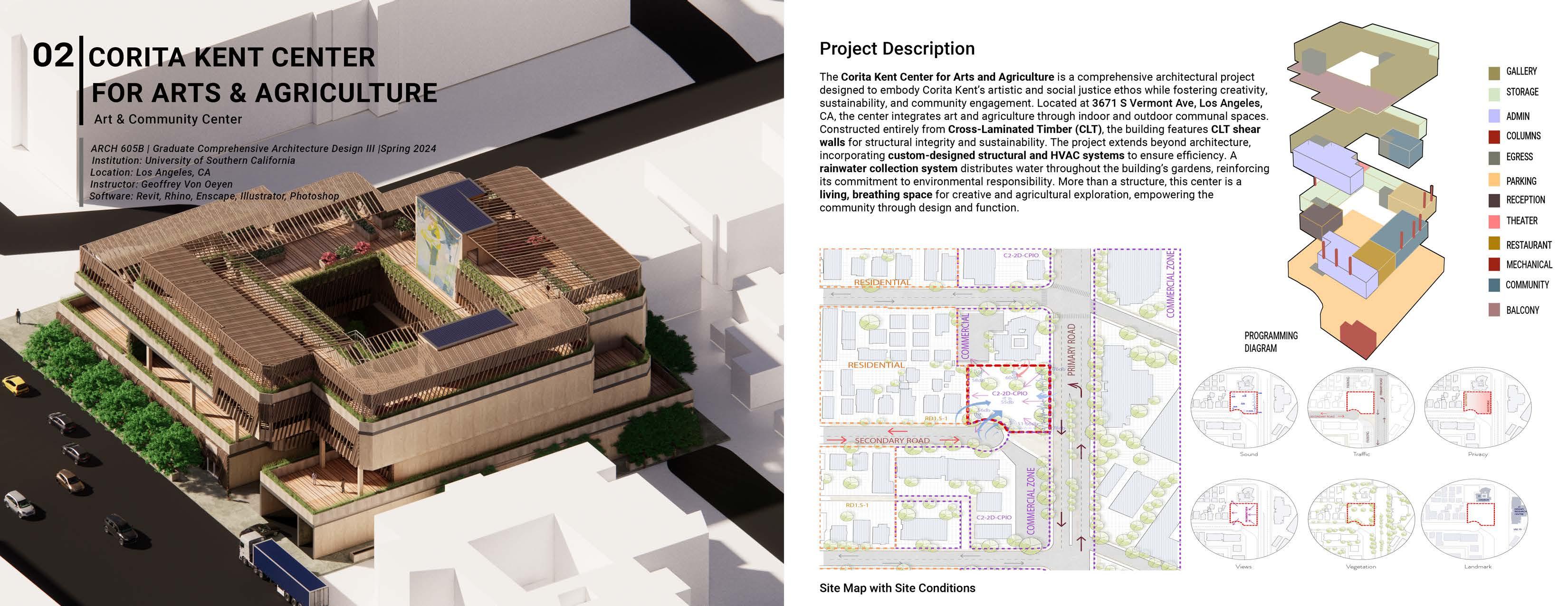The image size is (1568, 606).
Task: Click the Gallery color swatch in legend
Action: (1494, 73)
